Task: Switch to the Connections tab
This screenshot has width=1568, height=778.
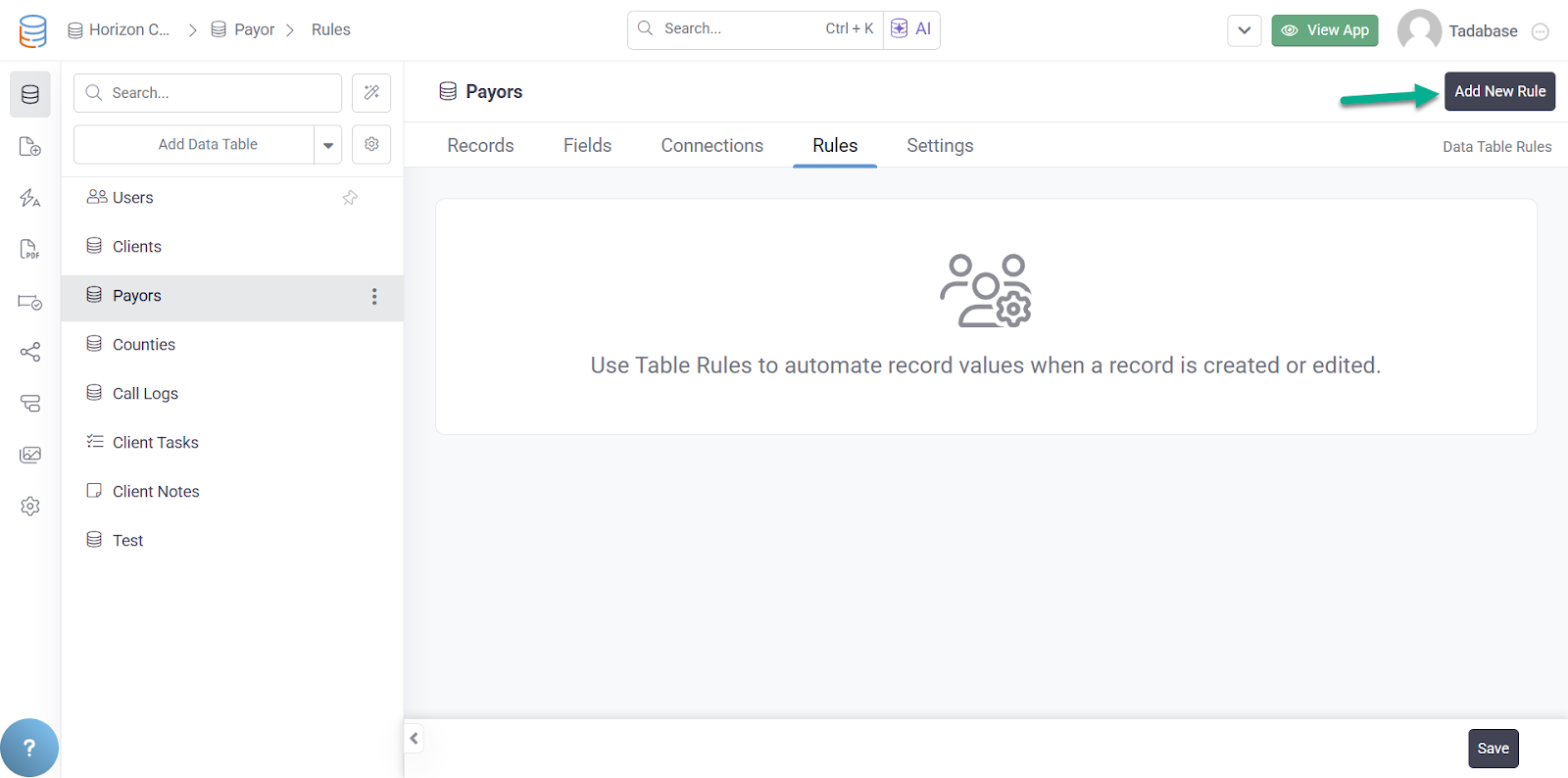Action: coord(711,146)
